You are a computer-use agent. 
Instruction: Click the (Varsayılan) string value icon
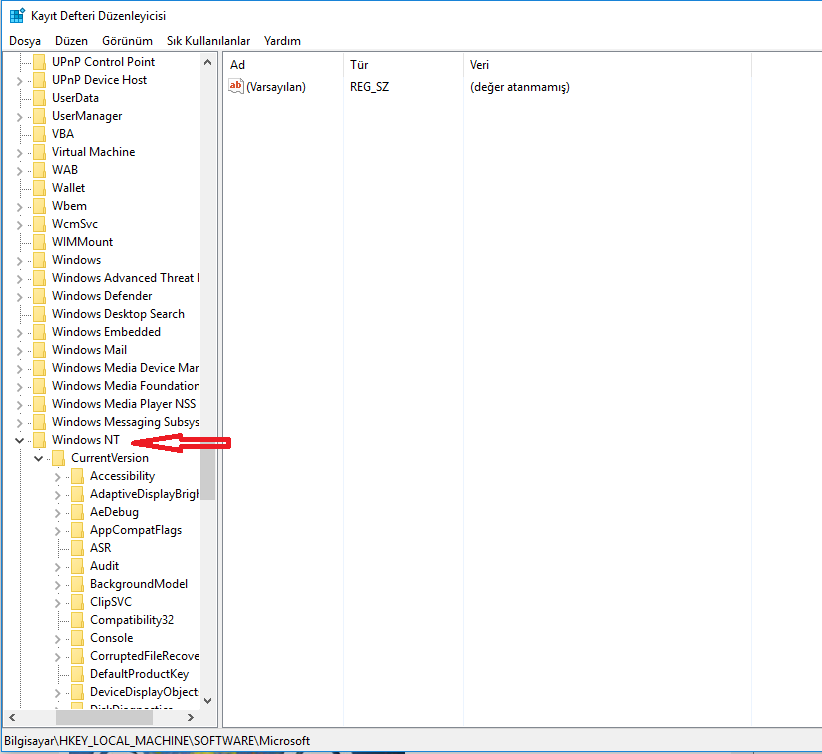click(x=236, y=87)
